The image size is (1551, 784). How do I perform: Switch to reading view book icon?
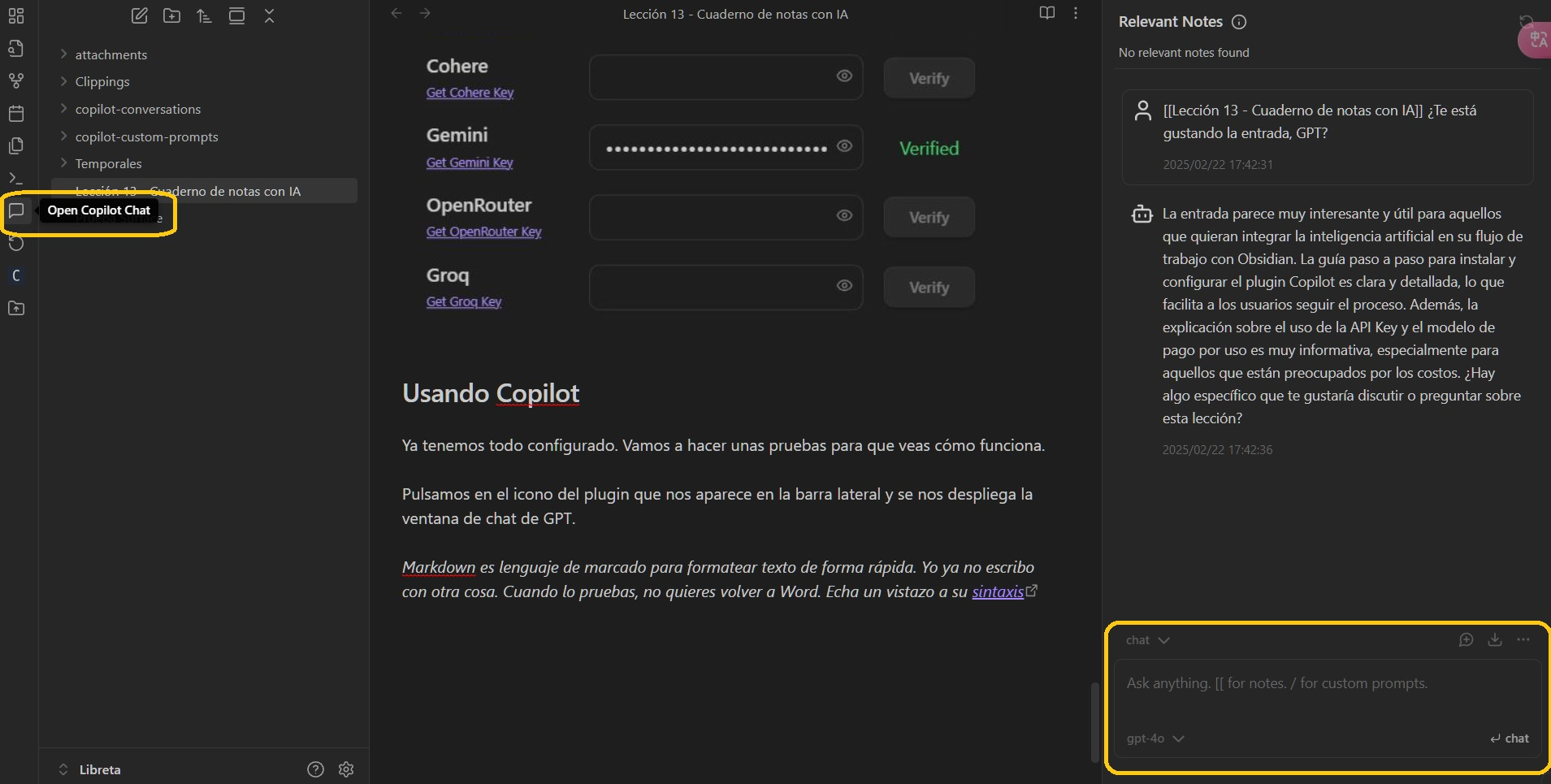click(1047, 13)
